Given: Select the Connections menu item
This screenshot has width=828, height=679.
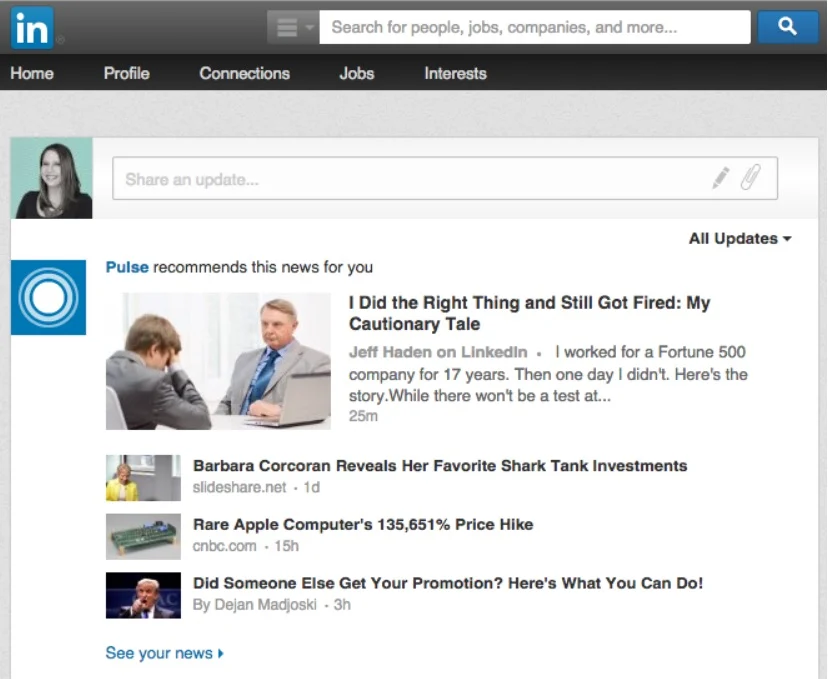Looking at the screenshot, I should coord(244,73).
